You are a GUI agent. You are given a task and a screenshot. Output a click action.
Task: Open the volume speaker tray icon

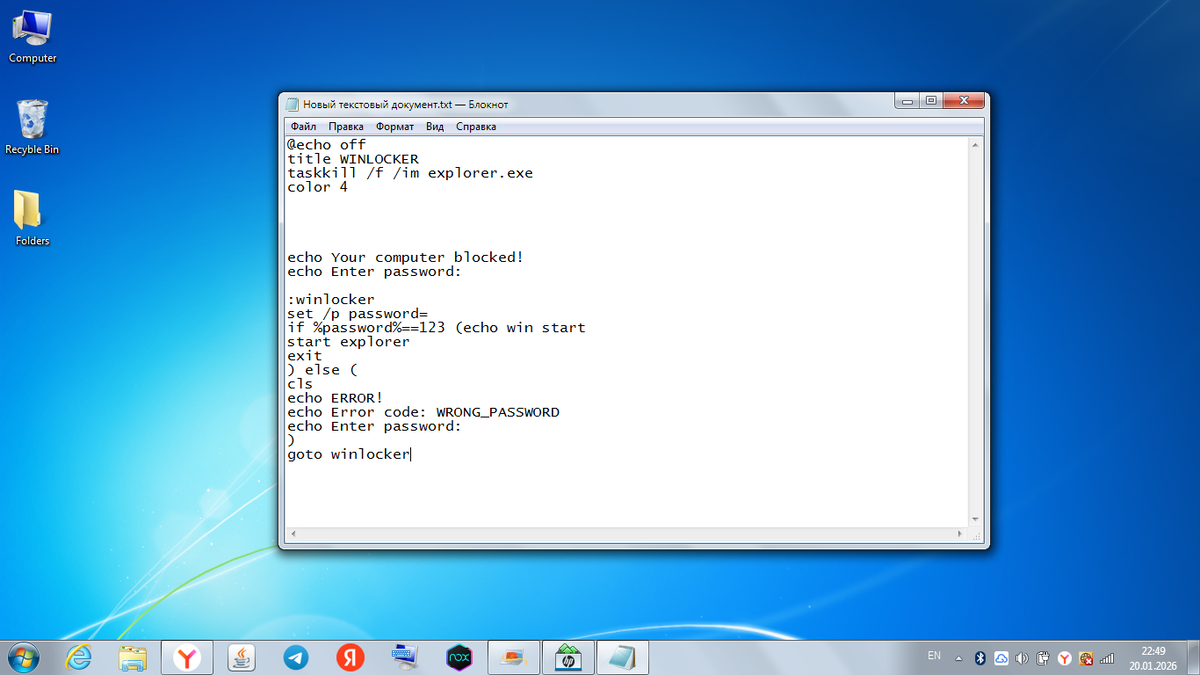pyautogui.click(x=1022, y=658)
